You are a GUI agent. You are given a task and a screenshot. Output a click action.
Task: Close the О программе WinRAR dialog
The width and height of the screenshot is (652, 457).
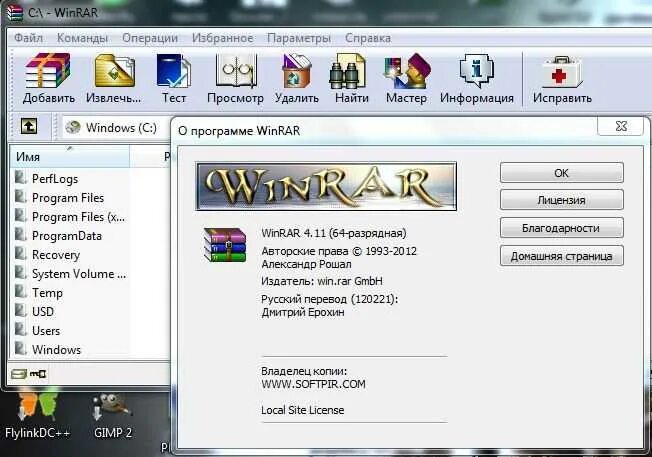(621, 126)
